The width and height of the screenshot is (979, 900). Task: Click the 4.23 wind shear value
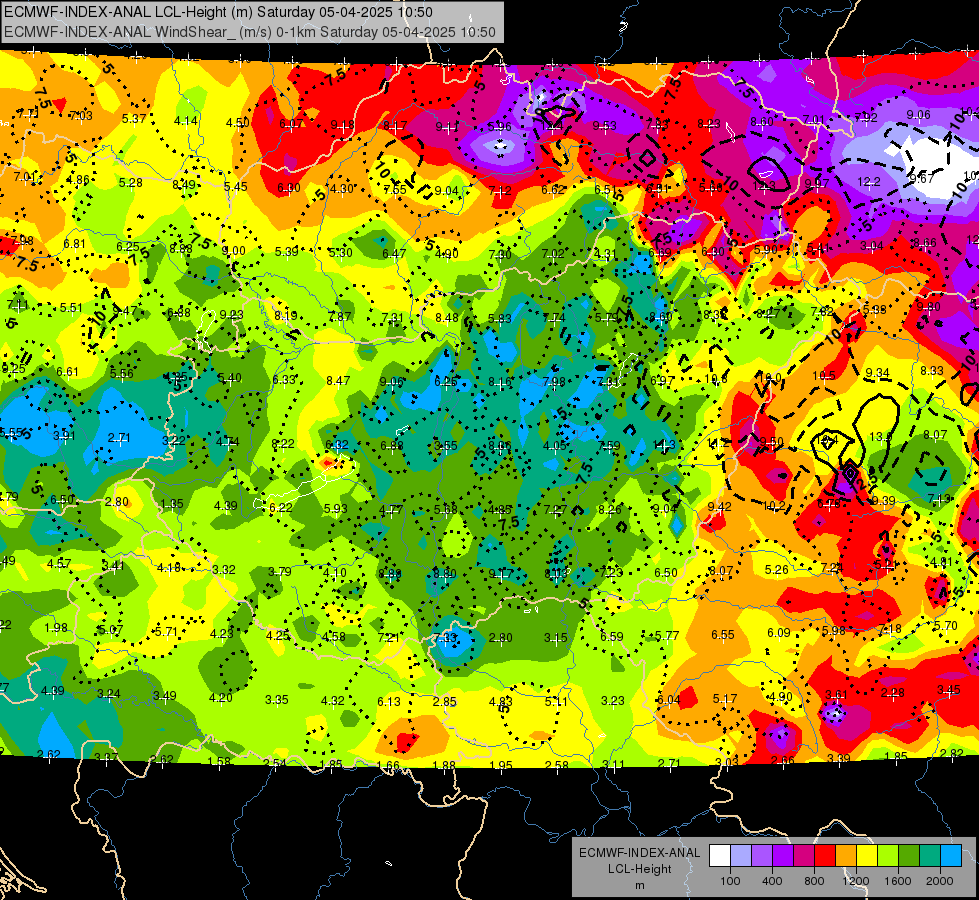(x=222, y=633)
